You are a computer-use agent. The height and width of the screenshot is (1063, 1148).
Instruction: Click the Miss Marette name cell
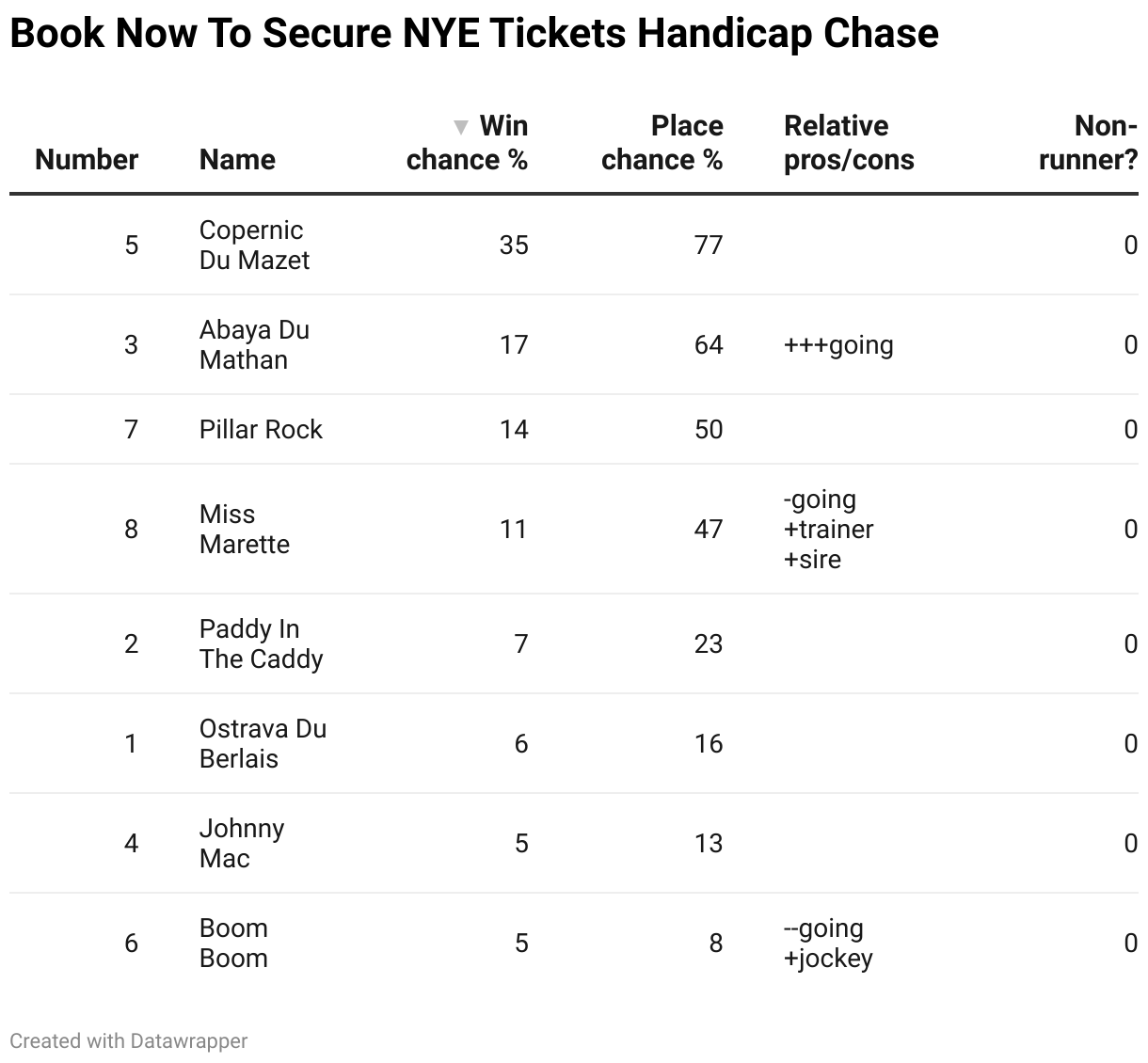pos(245,529)
